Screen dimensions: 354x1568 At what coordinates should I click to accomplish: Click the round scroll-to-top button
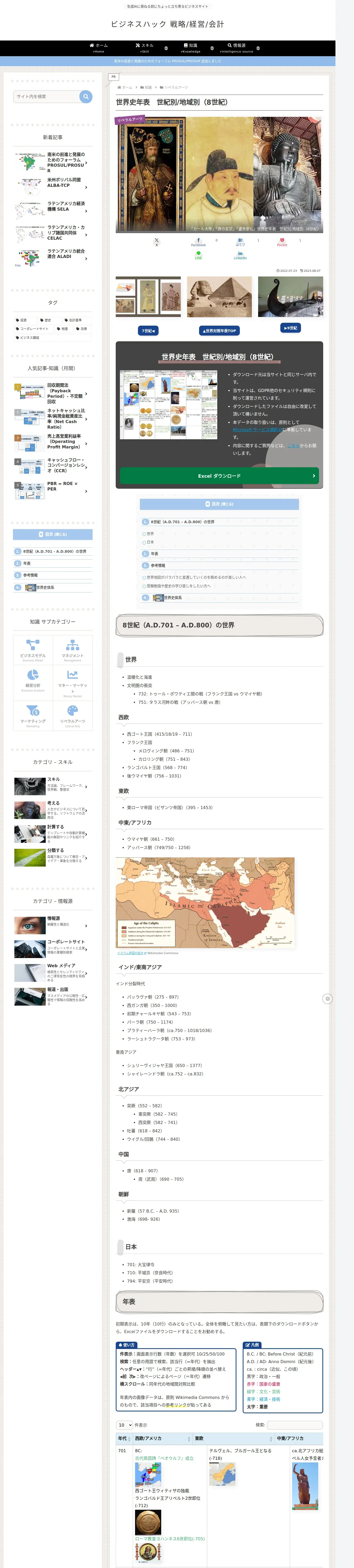(x=327, y=999)
